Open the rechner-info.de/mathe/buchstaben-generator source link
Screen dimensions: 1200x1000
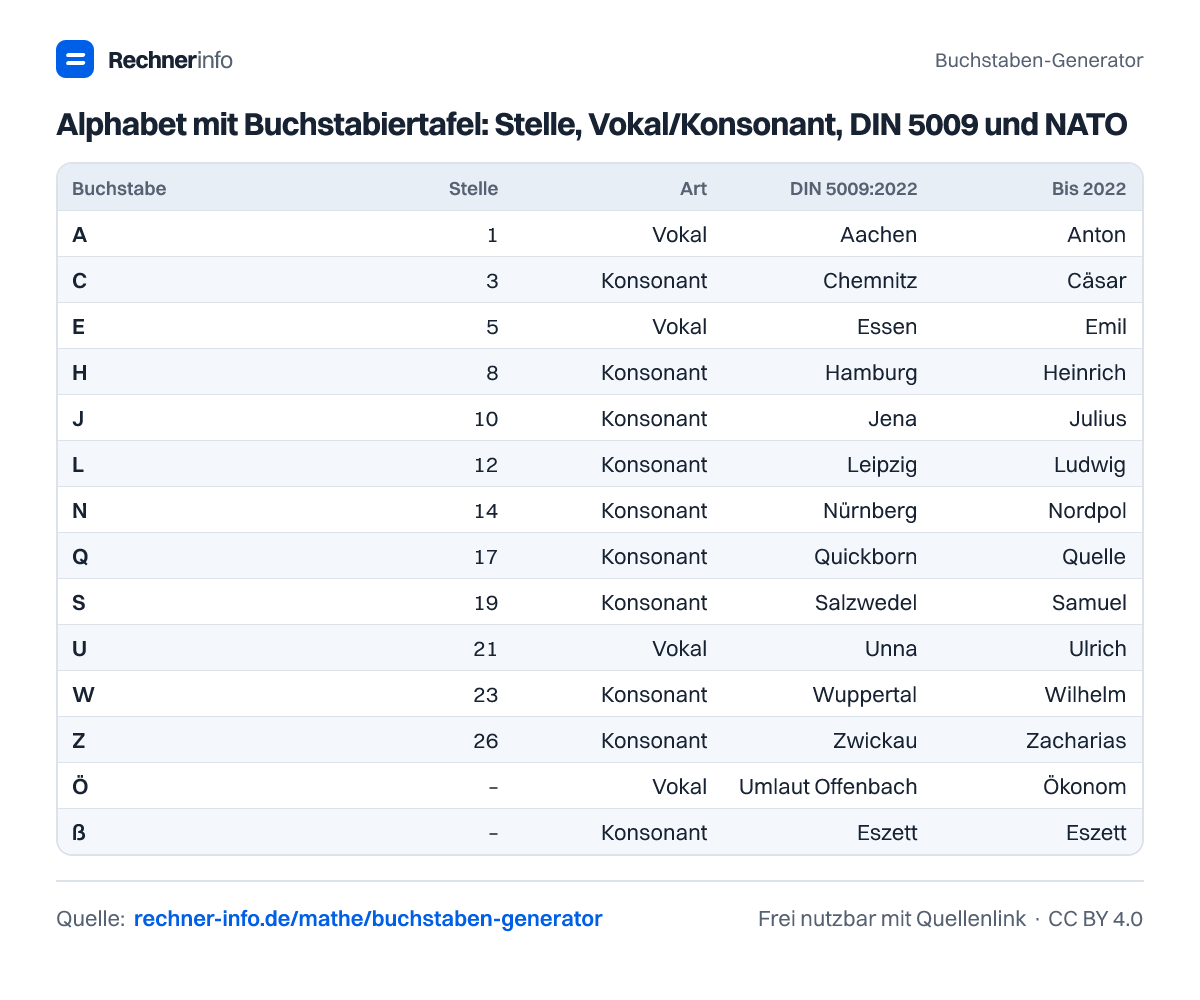pyautogui.click(x=368, y=918)
